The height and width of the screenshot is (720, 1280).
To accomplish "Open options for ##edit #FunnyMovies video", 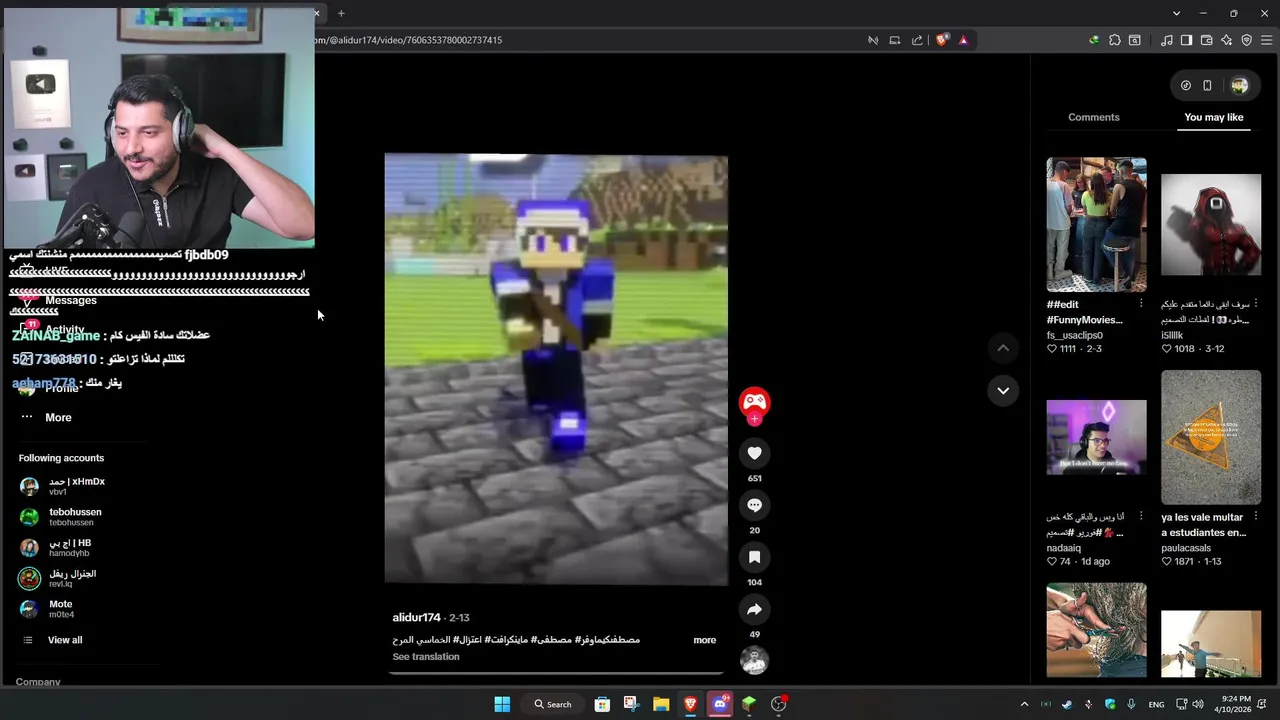I will 1141,304.
